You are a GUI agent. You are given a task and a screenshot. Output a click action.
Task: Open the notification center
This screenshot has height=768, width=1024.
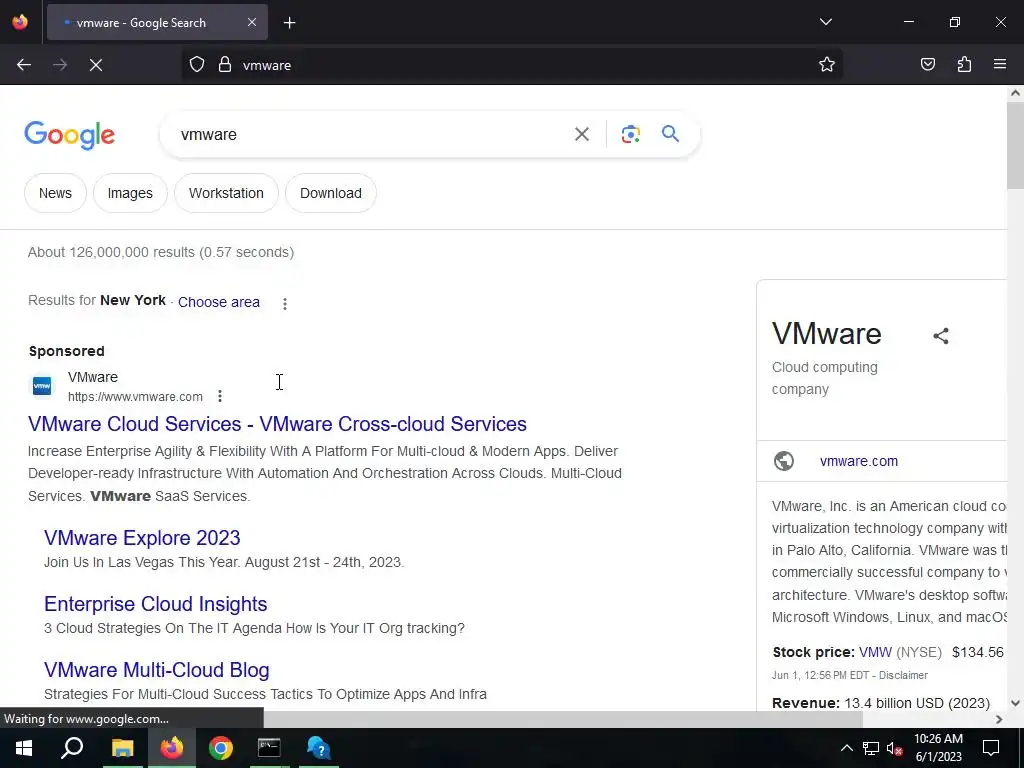point(991,748)
